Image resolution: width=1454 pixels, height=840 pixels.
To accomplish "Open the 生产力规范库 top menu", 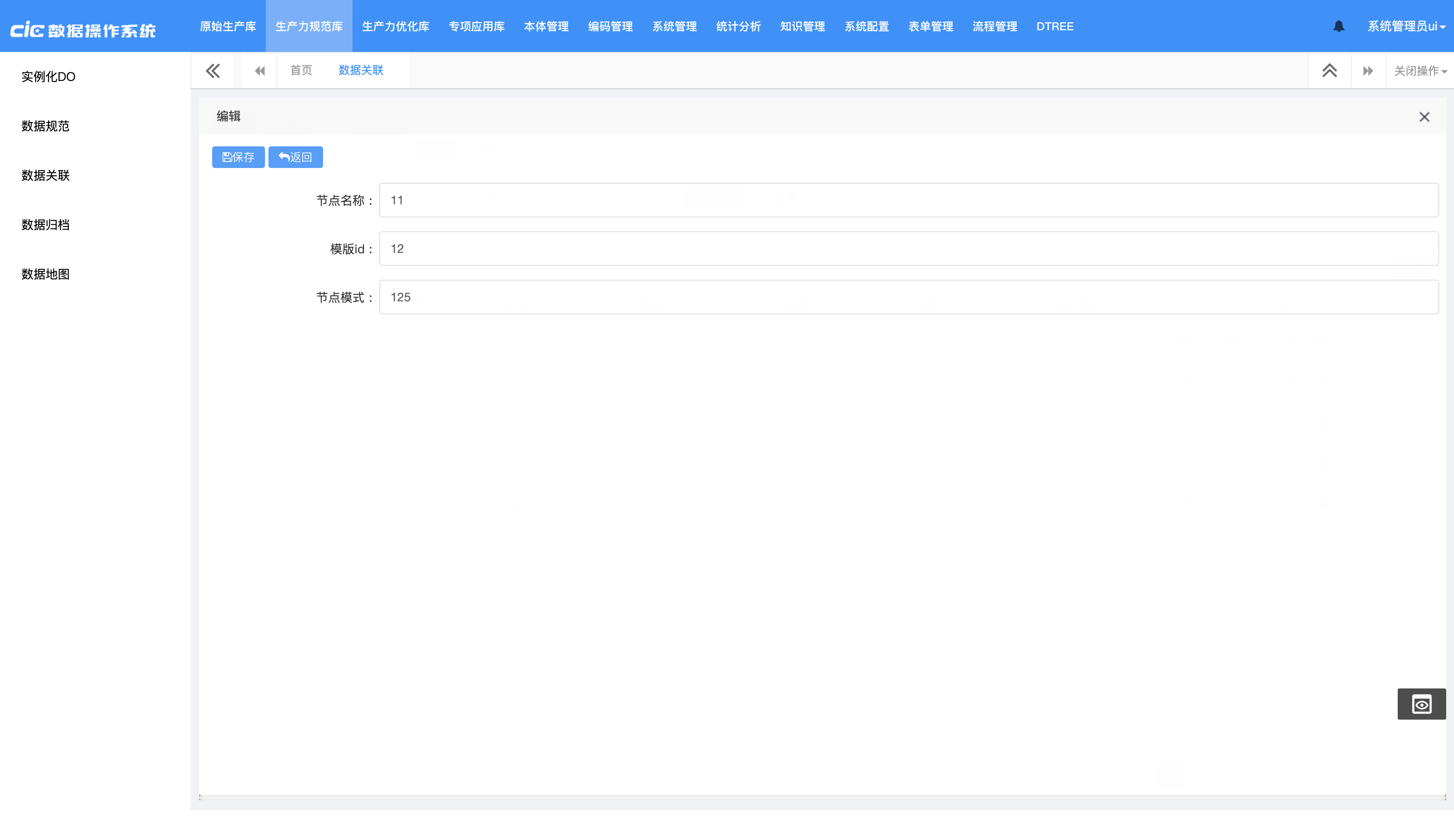I will click(309, 26).
